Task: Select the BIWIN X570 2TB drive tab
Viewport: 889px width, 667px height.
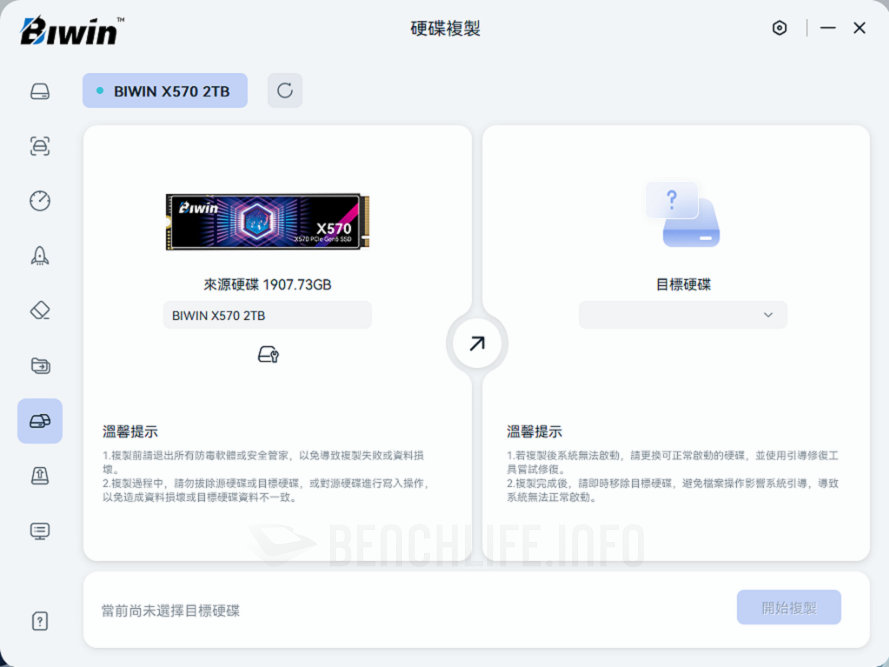Action: (x=165, y=91)
